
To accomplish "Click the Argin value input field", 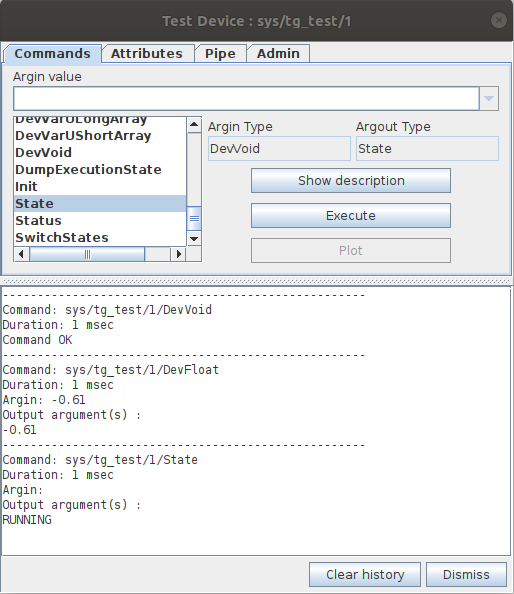I will pyautogui.click(x=246, y=98).
